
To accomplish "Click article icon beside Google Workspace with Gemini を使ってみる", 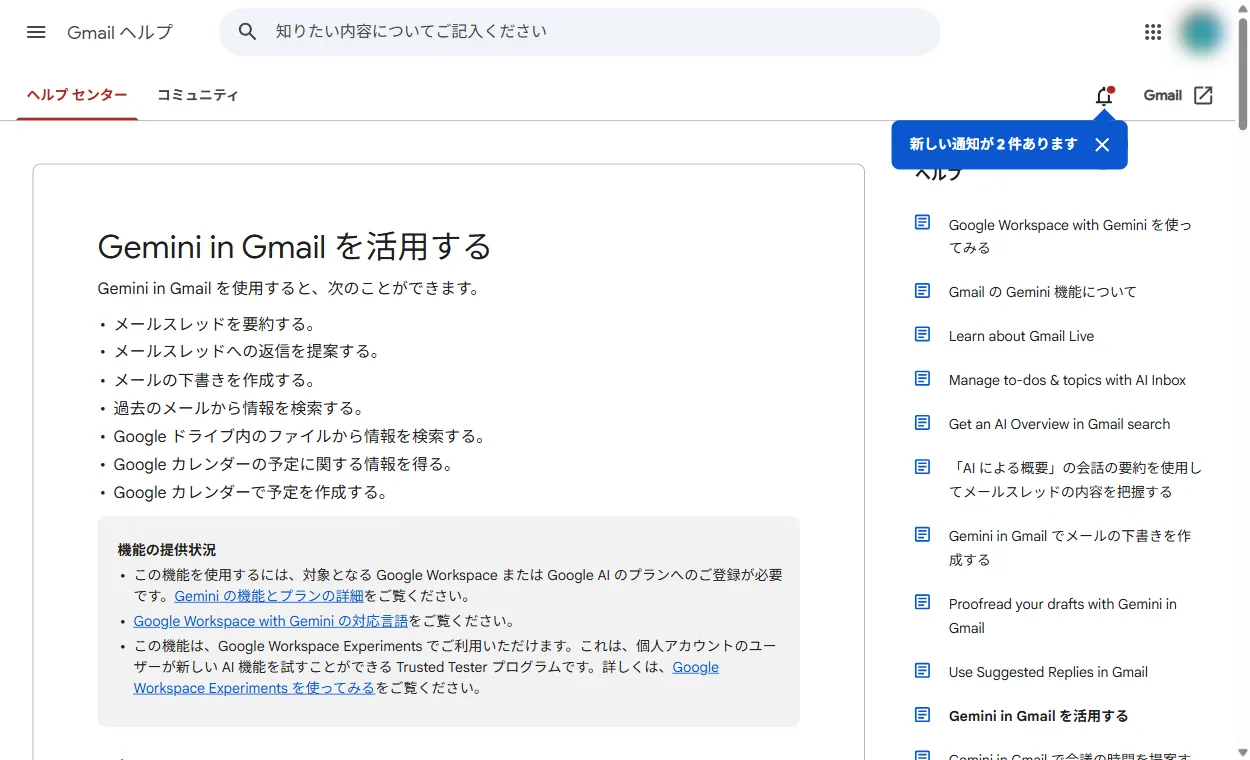I will pyautogui.click(x=922, y=223).
